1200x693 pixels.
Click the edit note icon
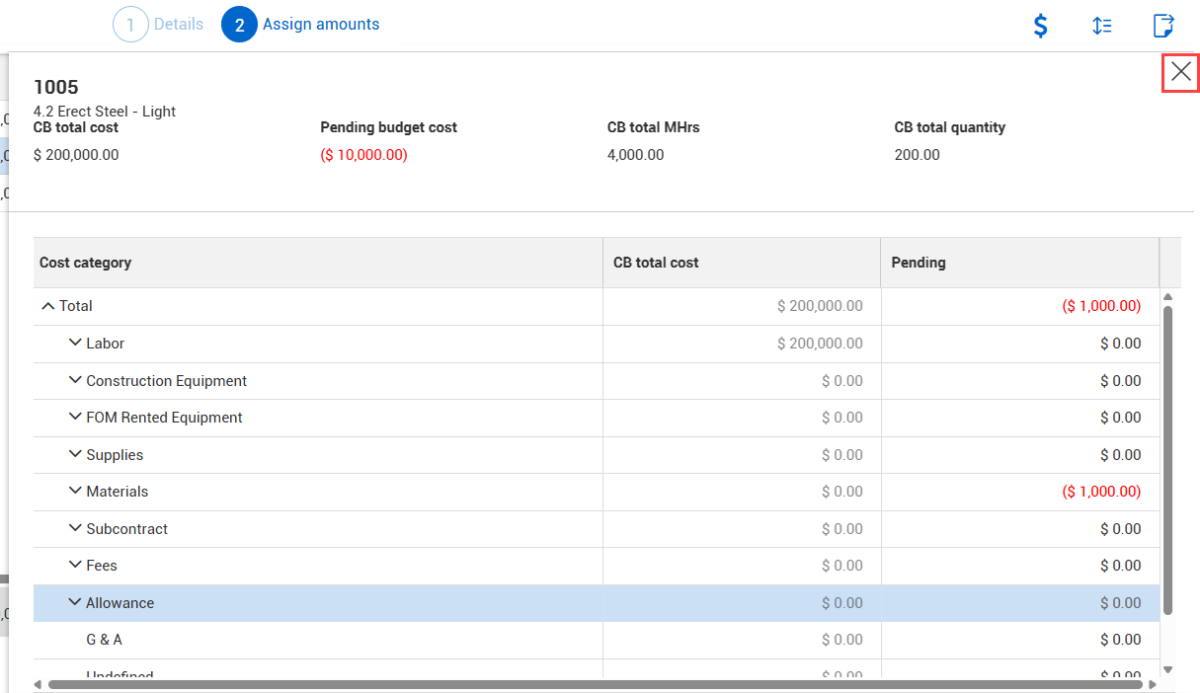click(1163, 25)
